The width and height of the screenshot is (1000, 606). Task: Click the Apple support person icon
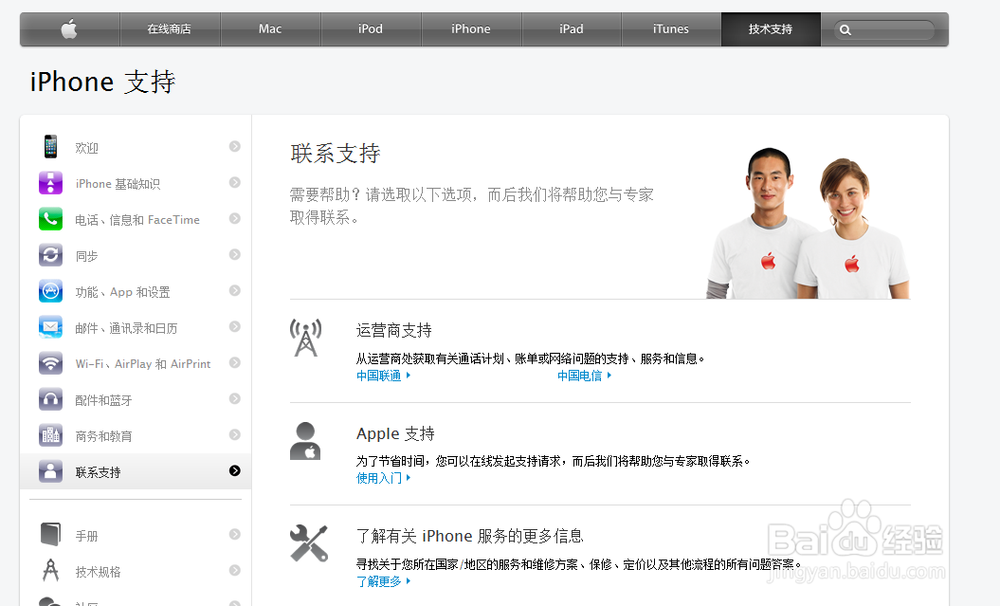point(305,441)
